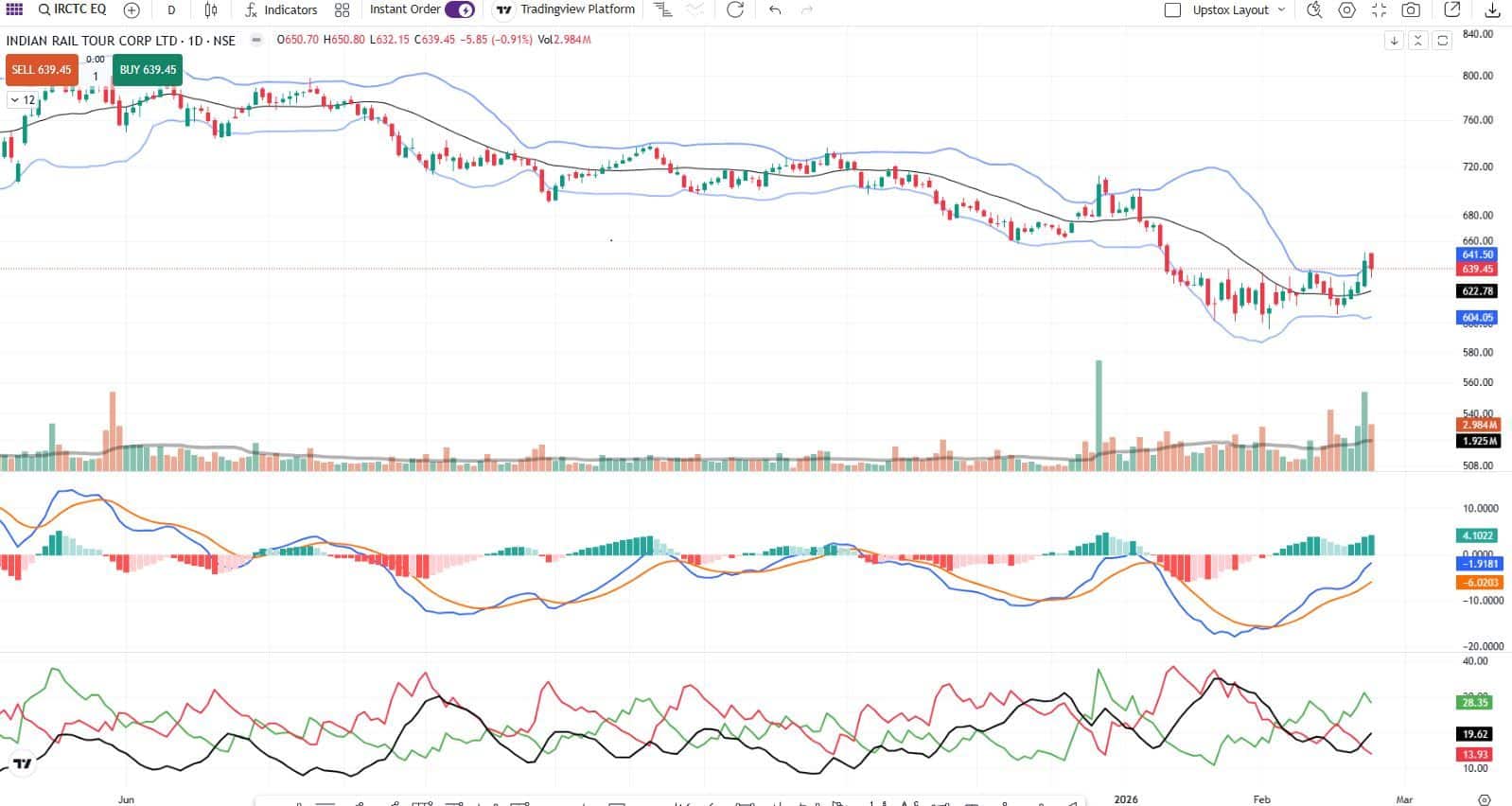Open chart settings hexagon icon
1512x806 pixels.
[x=1347, y=9]
